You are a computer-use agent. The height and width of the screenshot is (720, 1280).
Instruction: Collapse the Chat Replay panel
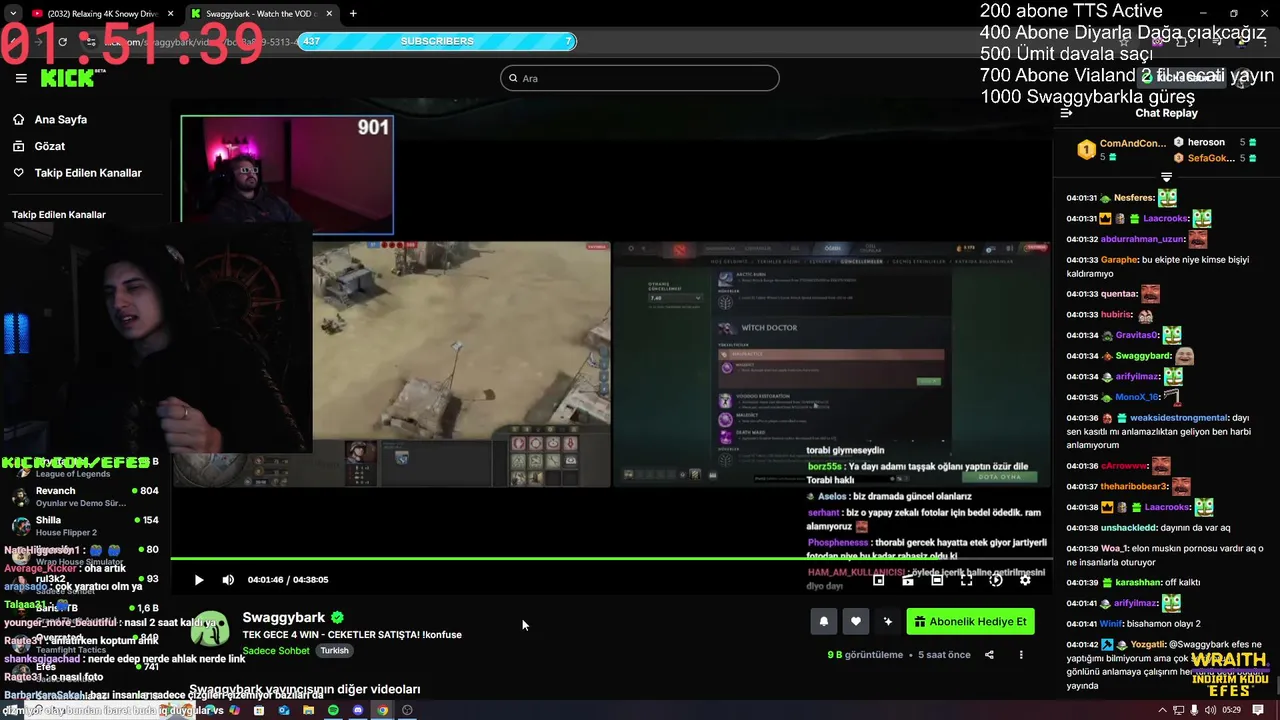pyautogui.click(x=1066, y=113)
